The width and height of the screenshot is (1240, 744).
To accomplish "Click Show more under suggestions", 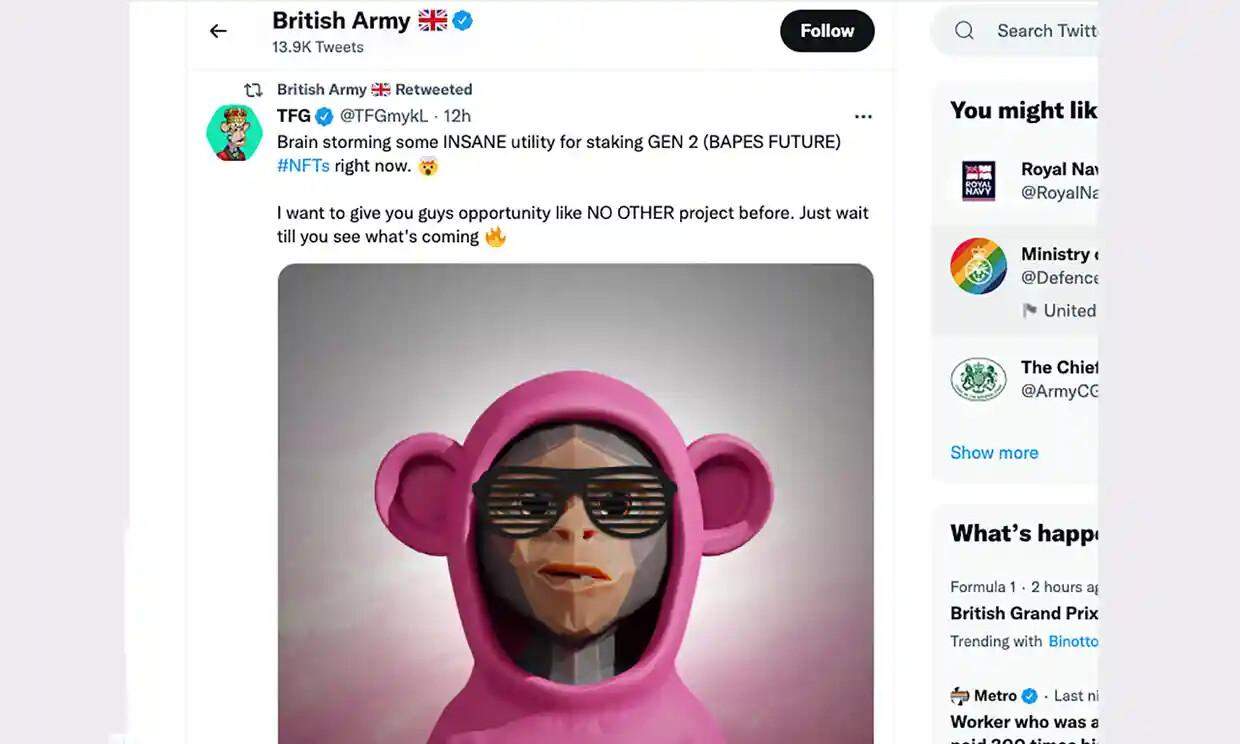I will [x=994, y=452].
